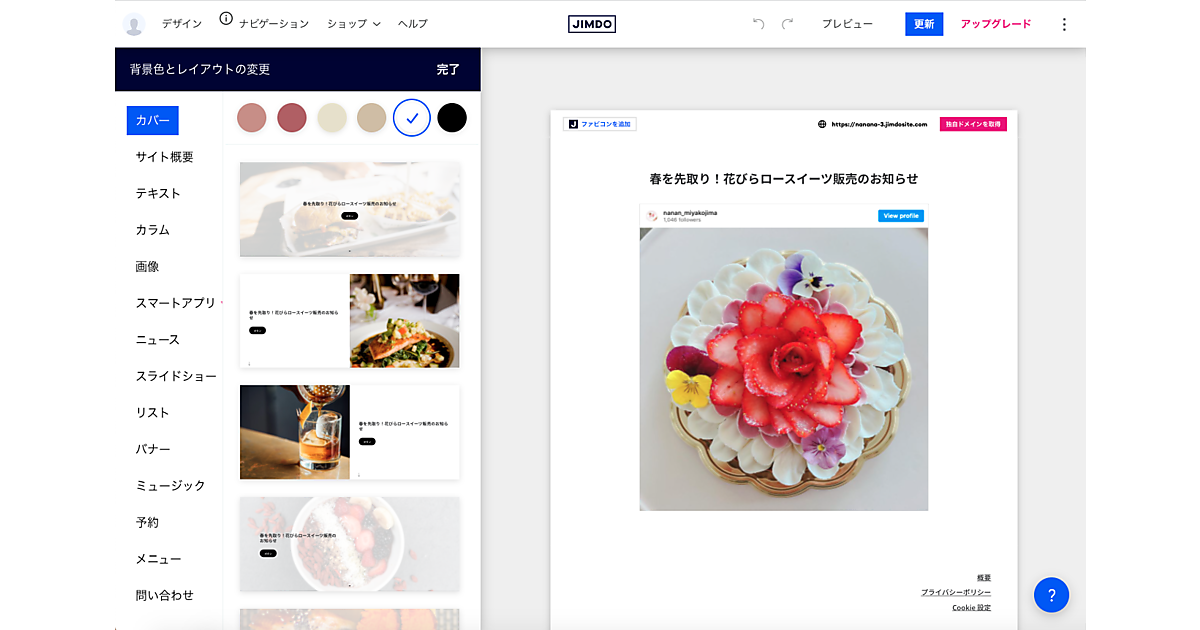Screen dimensions: 1200x630
Task: Click the JIMDO logo
Action: [x=591, y=24]
